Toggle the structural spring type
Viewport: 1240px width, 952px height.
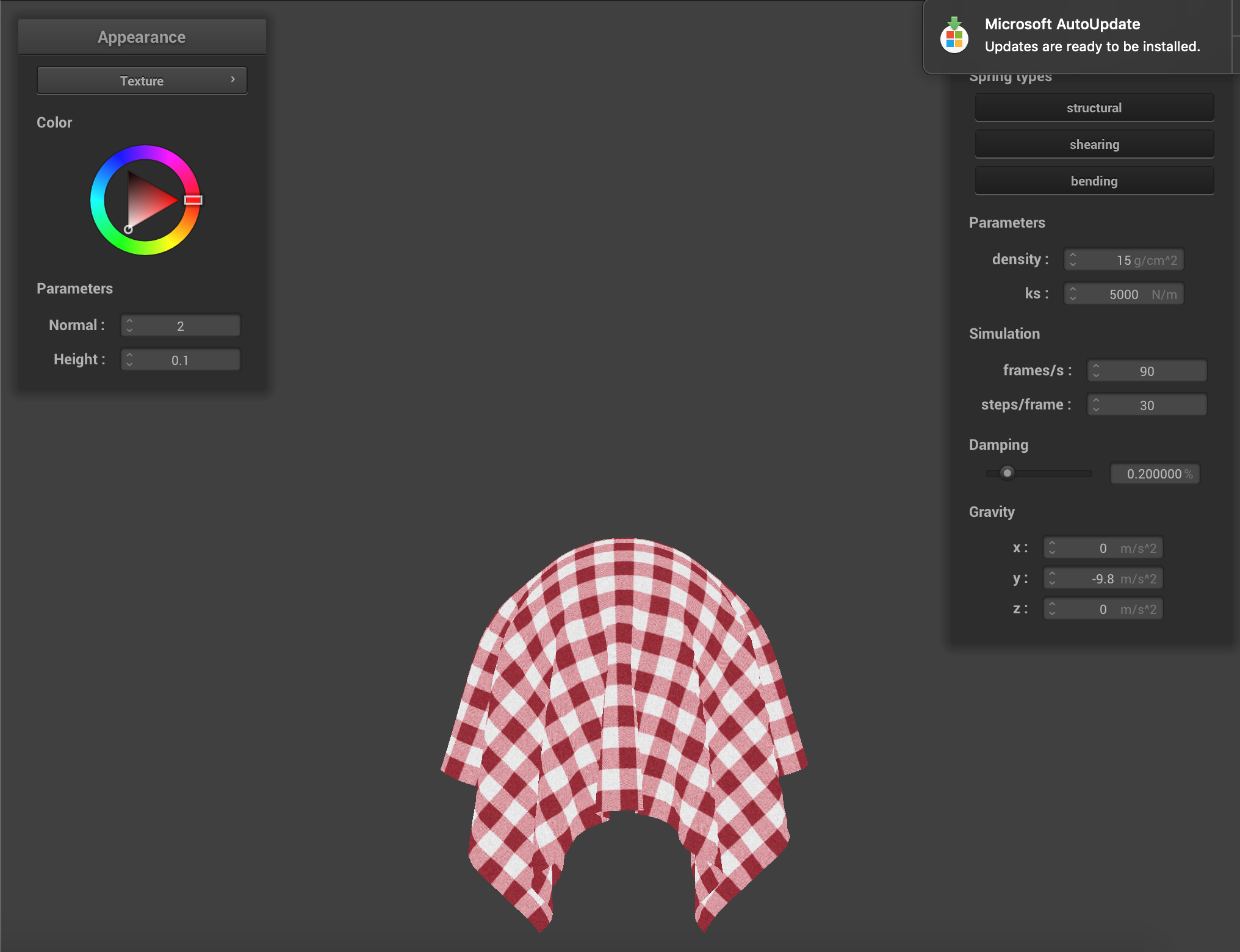[1094, 107]
